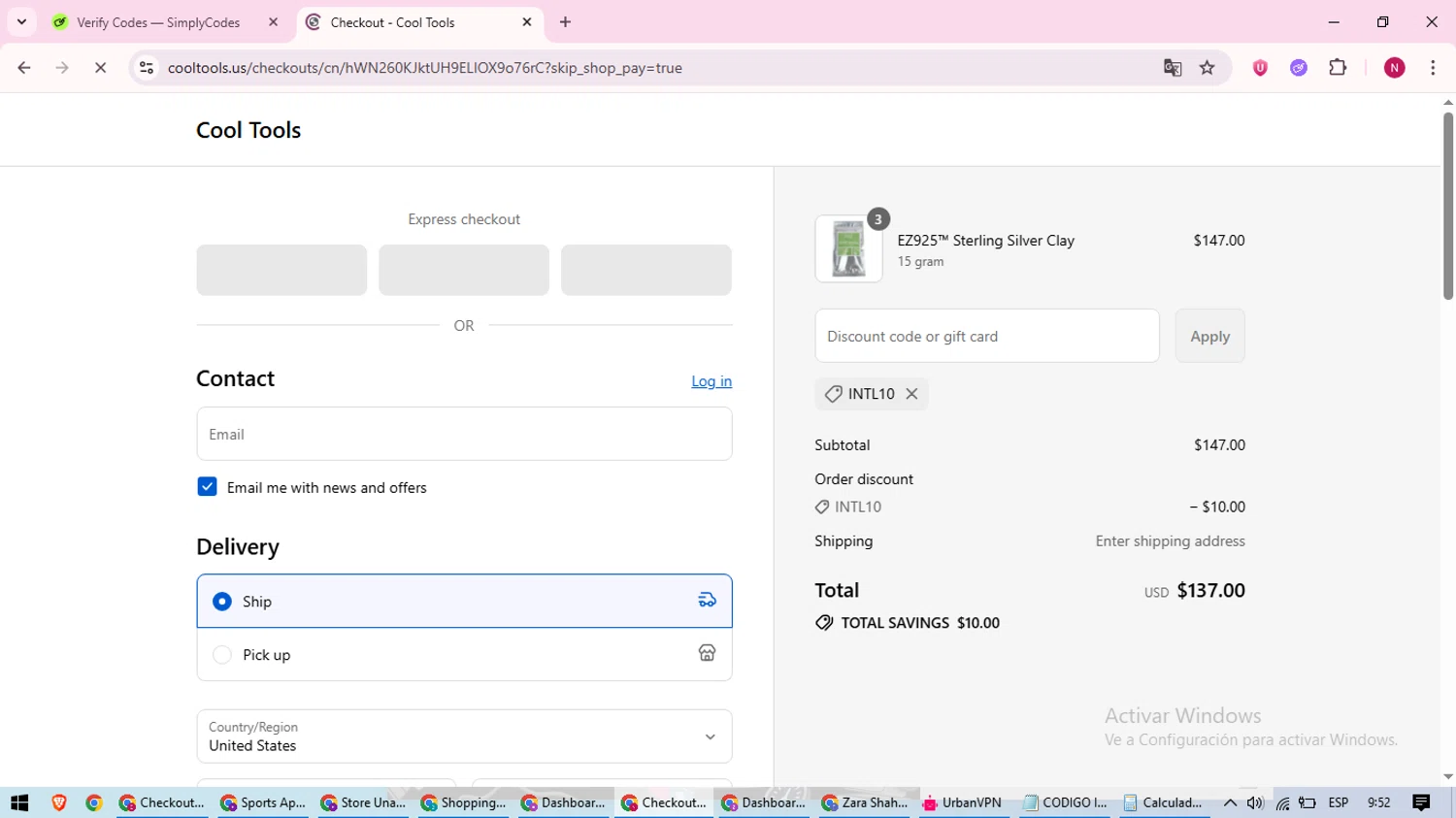Switch to the Verify Codes — SimplyCodes tab
Screen dimensions: 1456x818
pos(158,22)
